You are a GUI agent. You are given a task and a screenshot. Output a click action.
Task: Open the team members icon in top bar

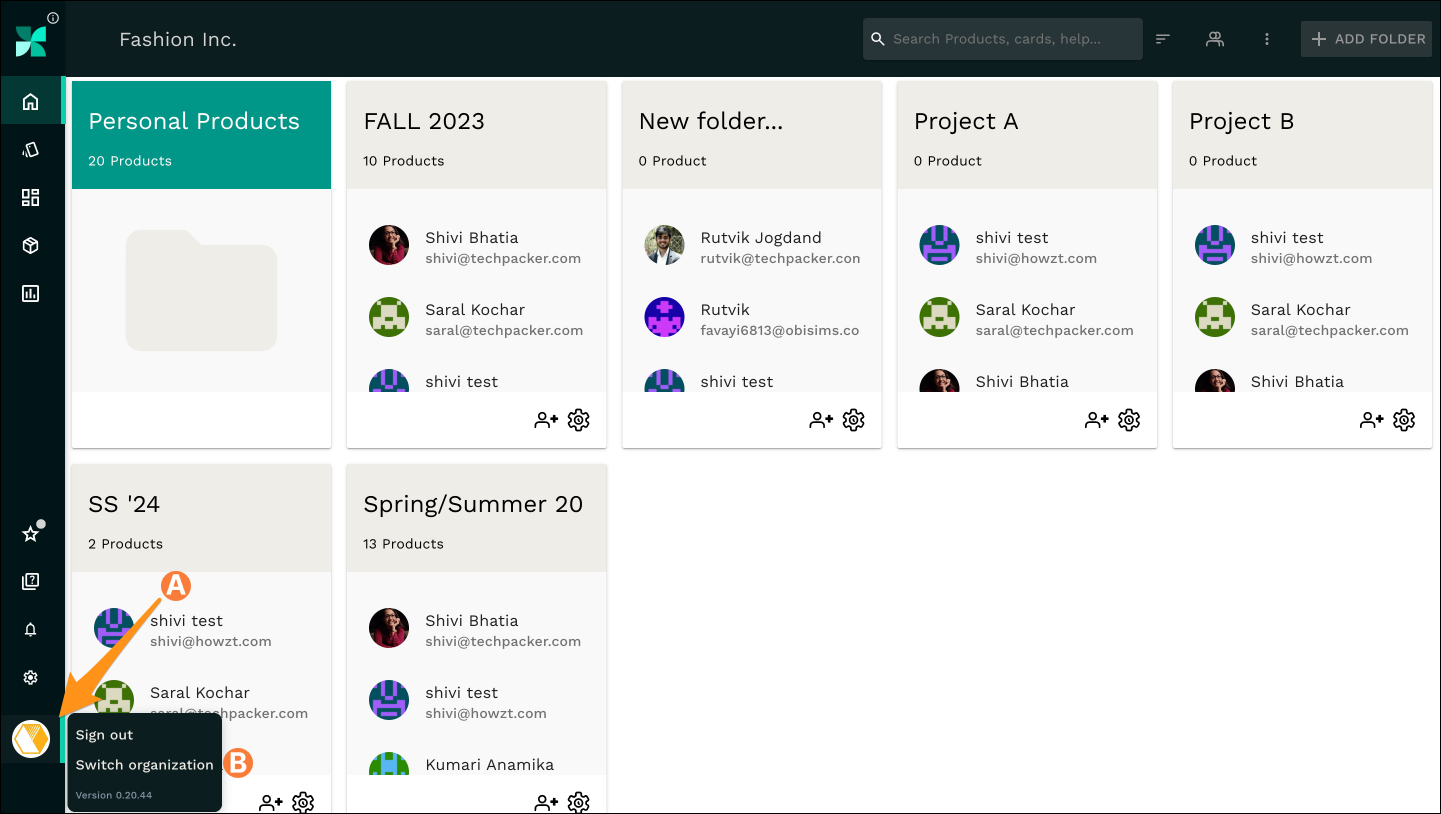pyautogui.click(x=1215, y=39)
